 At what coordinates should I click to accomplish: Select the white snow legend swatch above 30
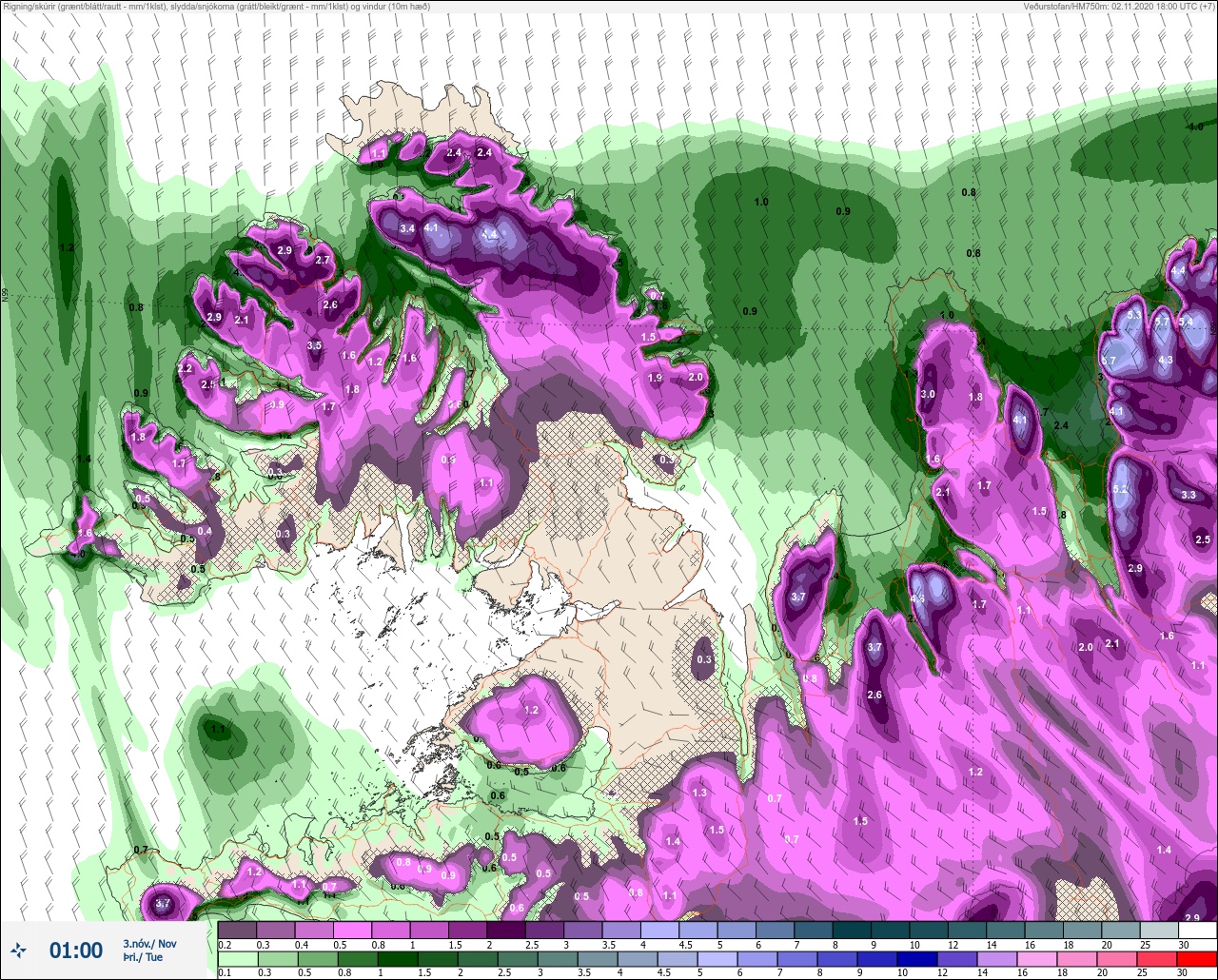tap(1196, 930)
